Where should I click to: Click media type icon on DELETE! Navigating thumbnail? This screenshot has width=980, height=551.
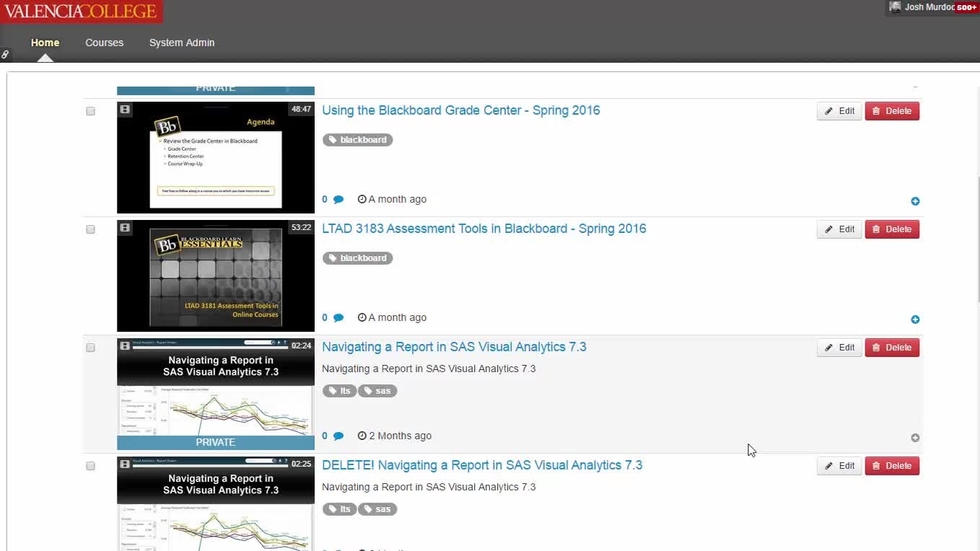125,464
